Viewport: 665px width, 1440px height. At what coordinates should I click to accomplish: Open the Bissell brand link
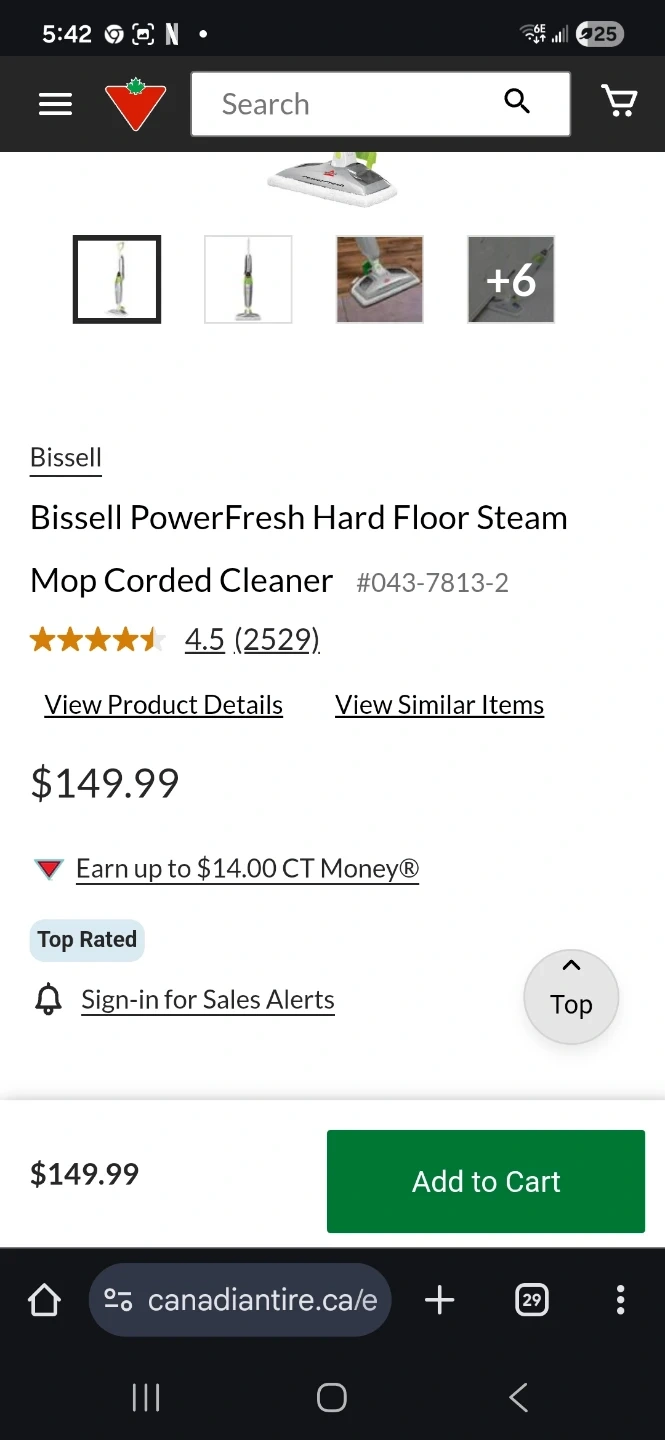66,458
